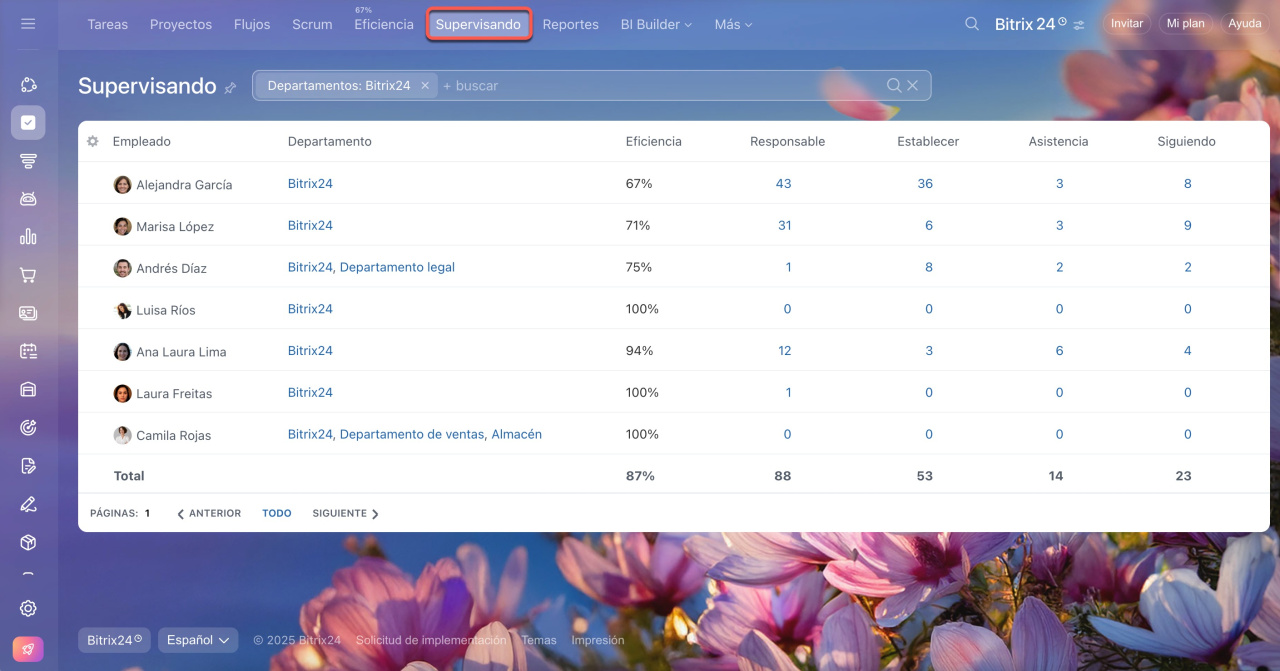1280x671 pixels.
Task: Click the collaboration circles icon in sidebar
Action: tap(28, 85)
